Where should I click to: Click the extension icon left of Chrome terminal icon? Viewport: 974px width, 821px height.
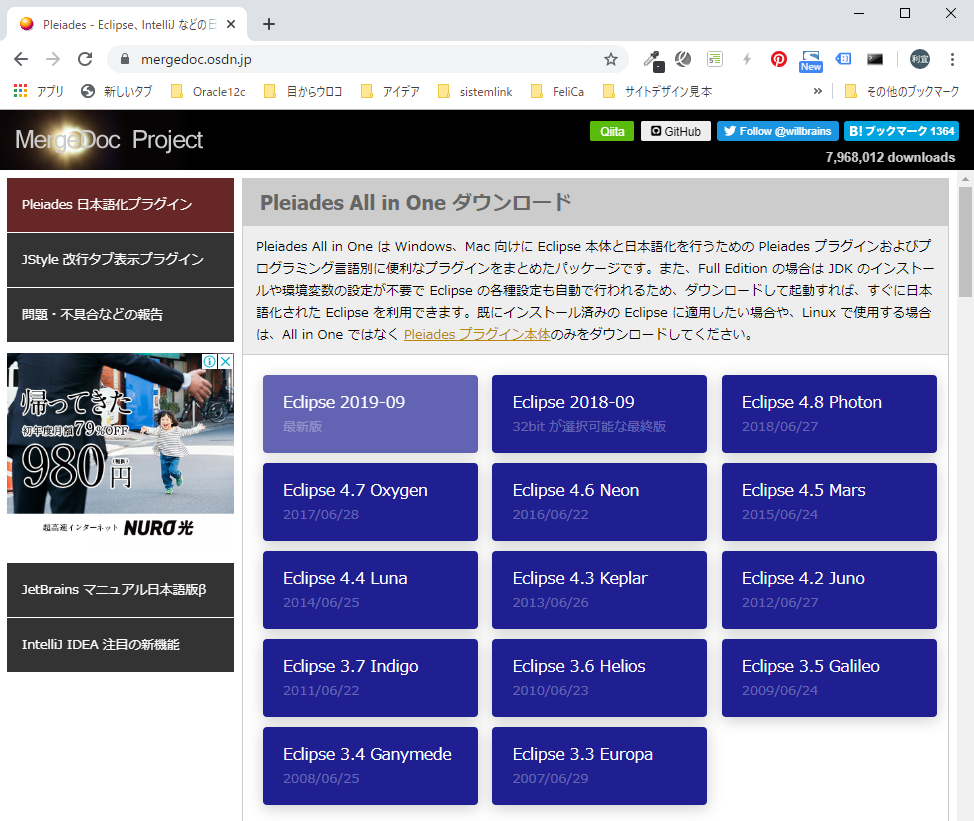[844, 59]
